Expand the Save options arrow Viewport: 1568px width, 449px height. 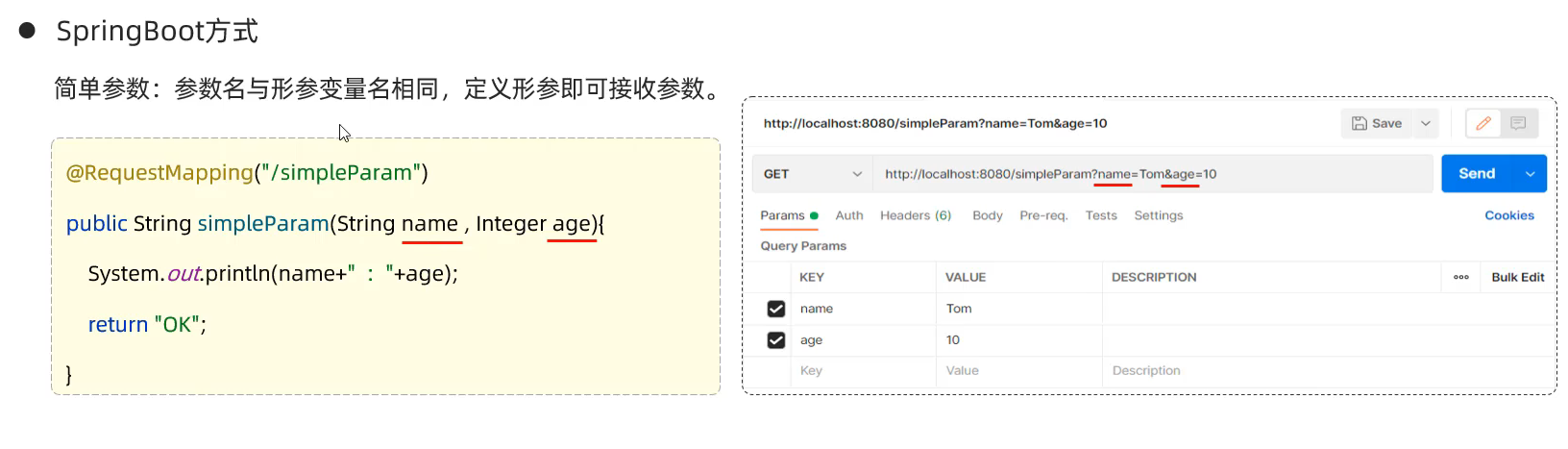pyautogui.click(x=1426, y=123)
